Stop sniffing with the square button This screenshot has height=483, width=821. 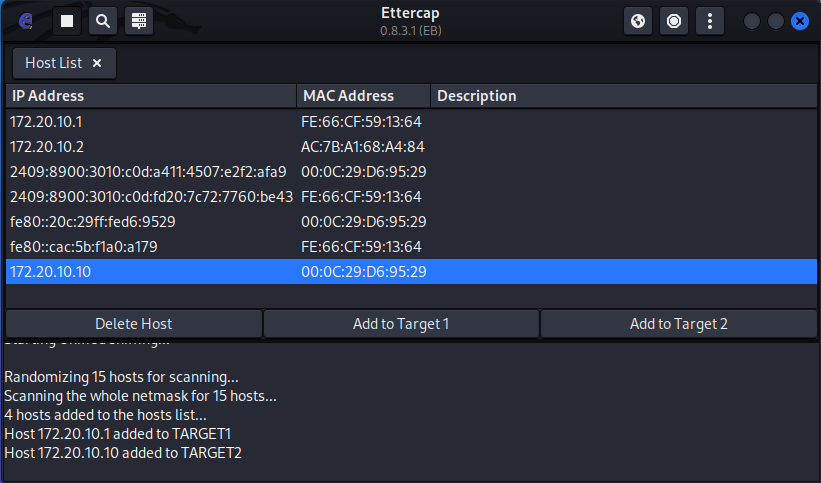click(67, 20)
